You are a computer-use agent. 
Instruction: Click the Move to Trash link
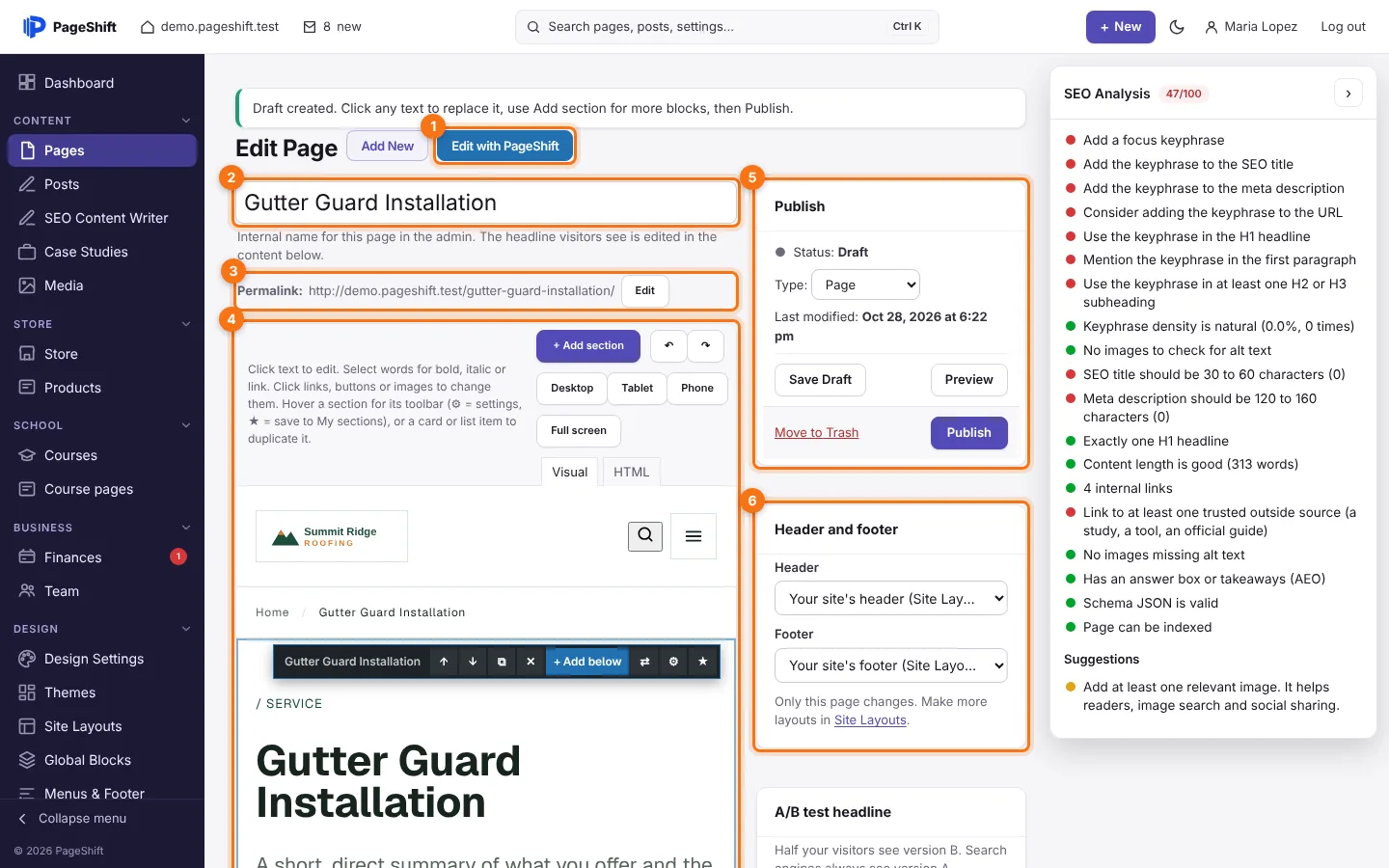coord(817,433)
